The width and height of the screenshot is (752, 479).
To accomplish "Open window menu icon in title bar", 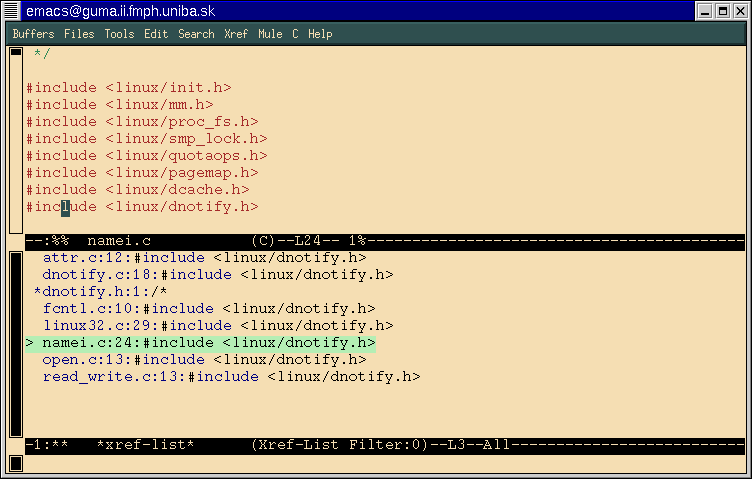I will click(x=11, y=11).
